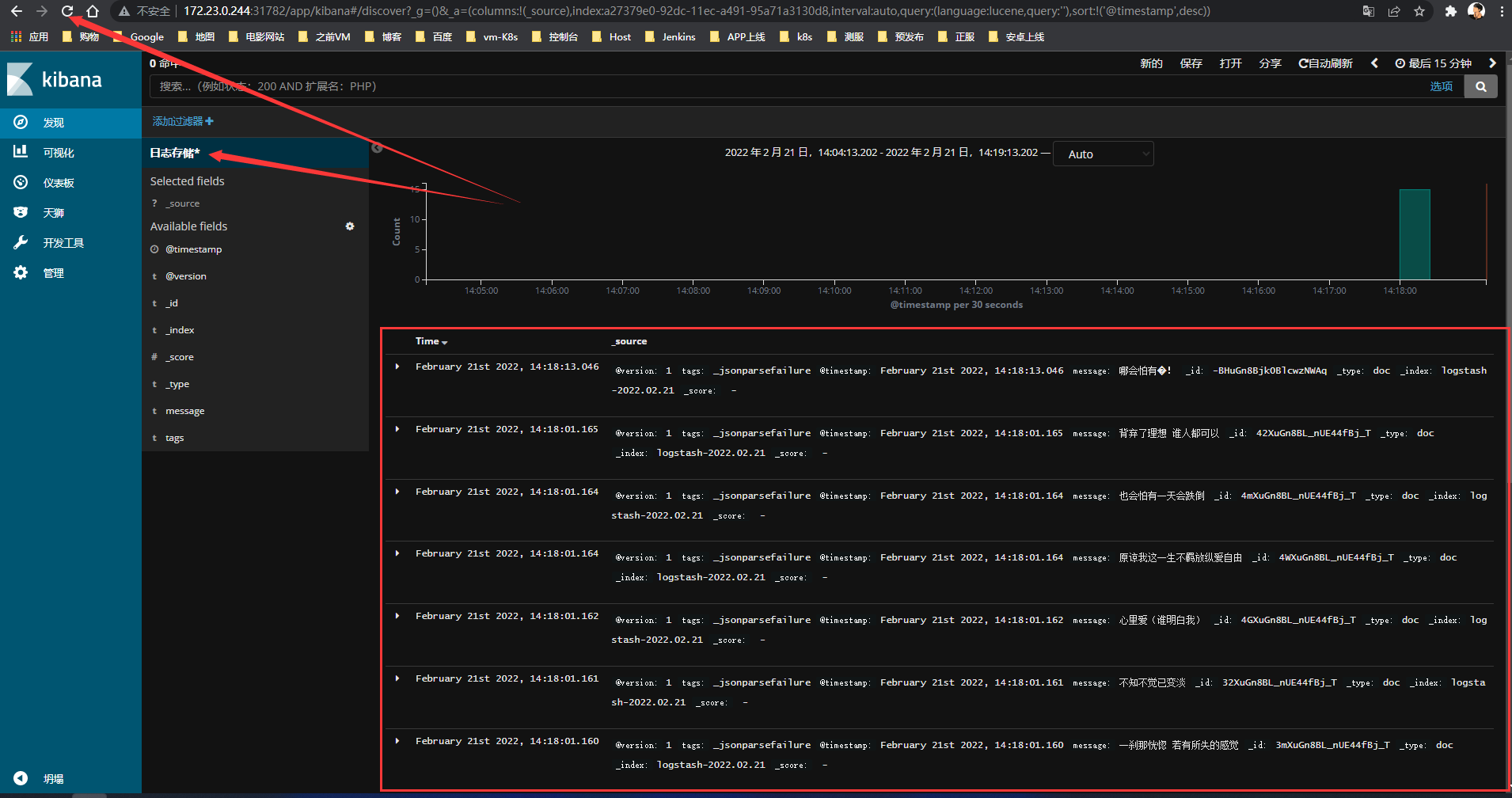Open the Jenkins bookmark folder
This screenshot has width=1512, height=798.
671,36
